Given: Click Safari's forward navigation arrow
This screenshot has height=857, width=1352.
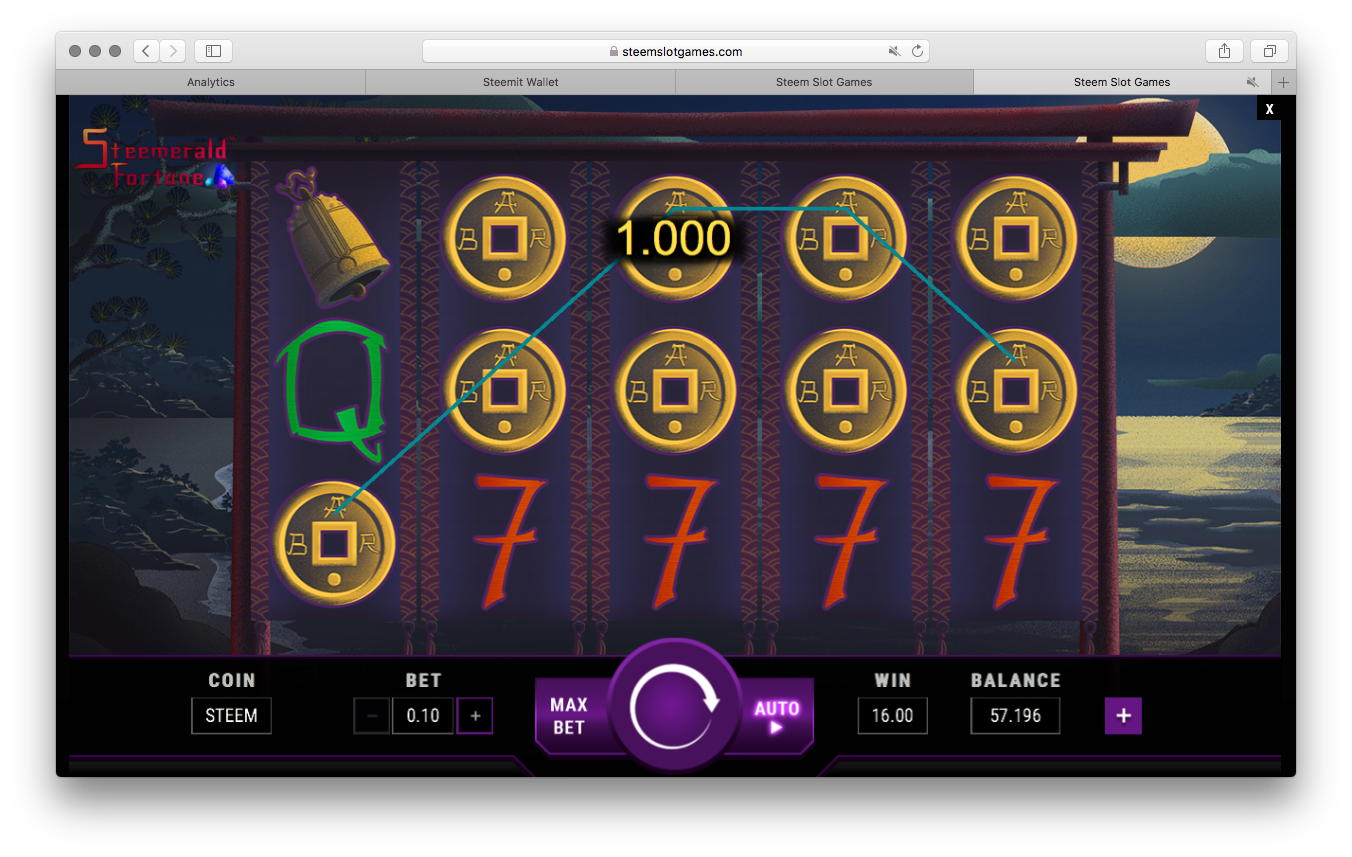Looking at the screenshot, I should [173, 51].
